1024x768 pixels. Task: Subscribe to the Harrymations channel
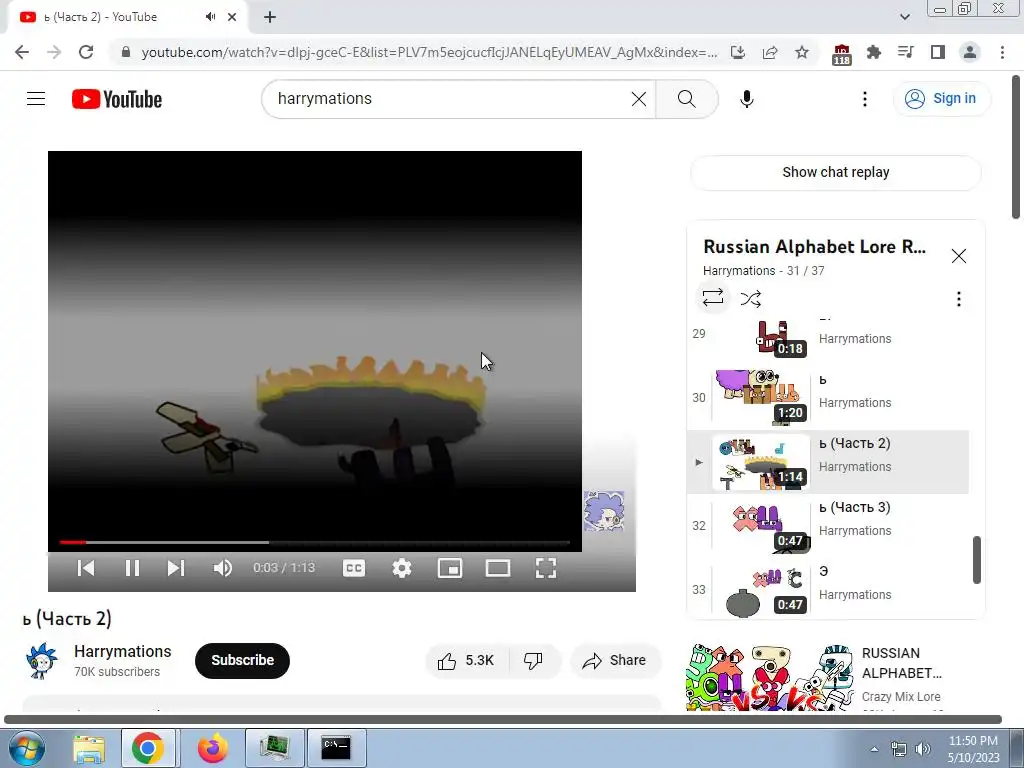pyautogui.click(x=242, y=660)
